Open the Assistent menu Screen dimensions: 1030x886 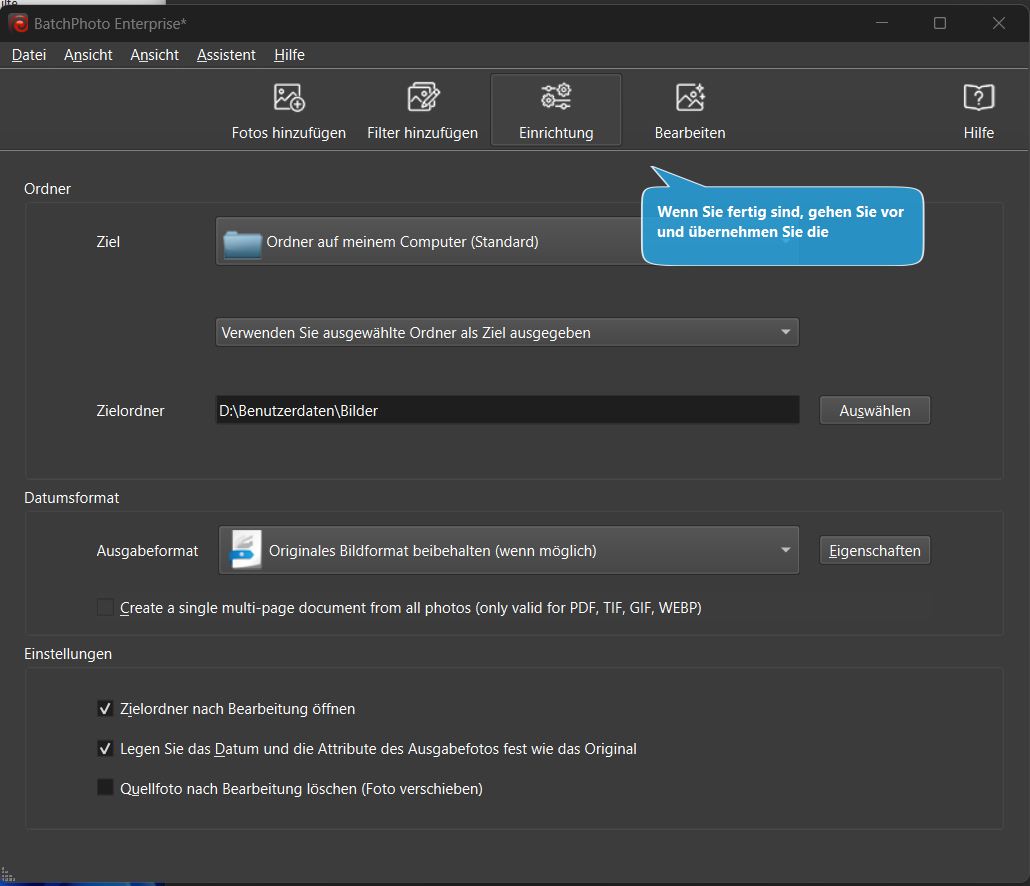tap(226, 55)
